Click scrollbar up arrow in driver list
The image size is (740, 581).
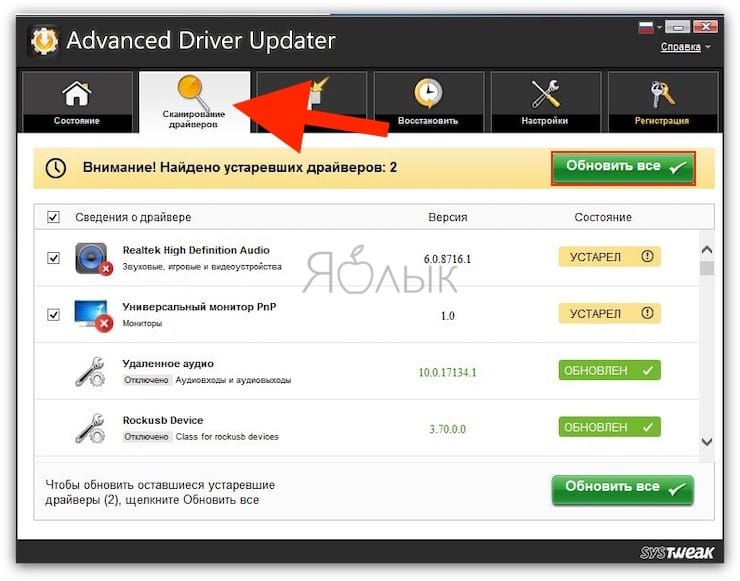click(x=706, y=250)
